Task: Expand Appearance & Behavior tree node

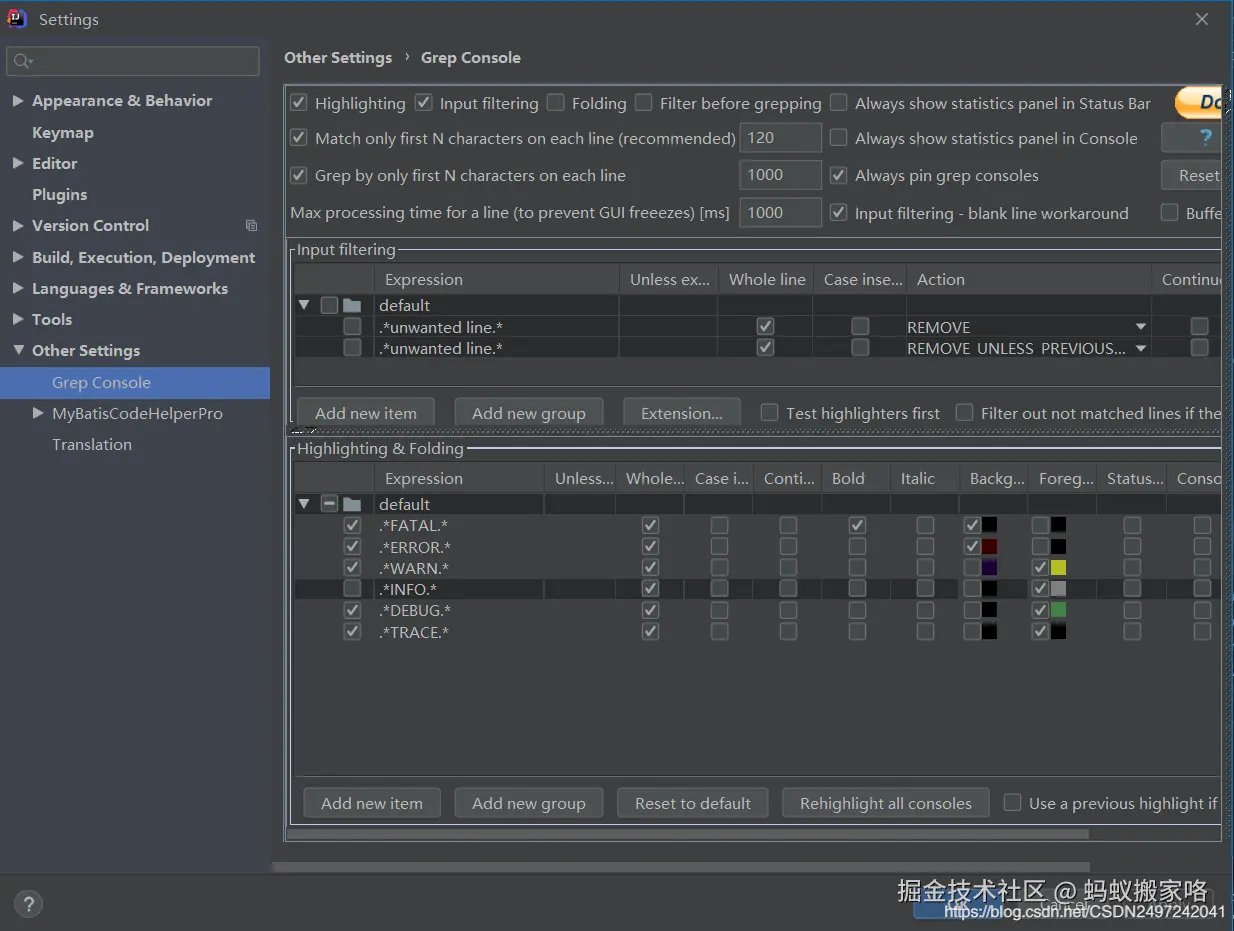Action: 18,101
